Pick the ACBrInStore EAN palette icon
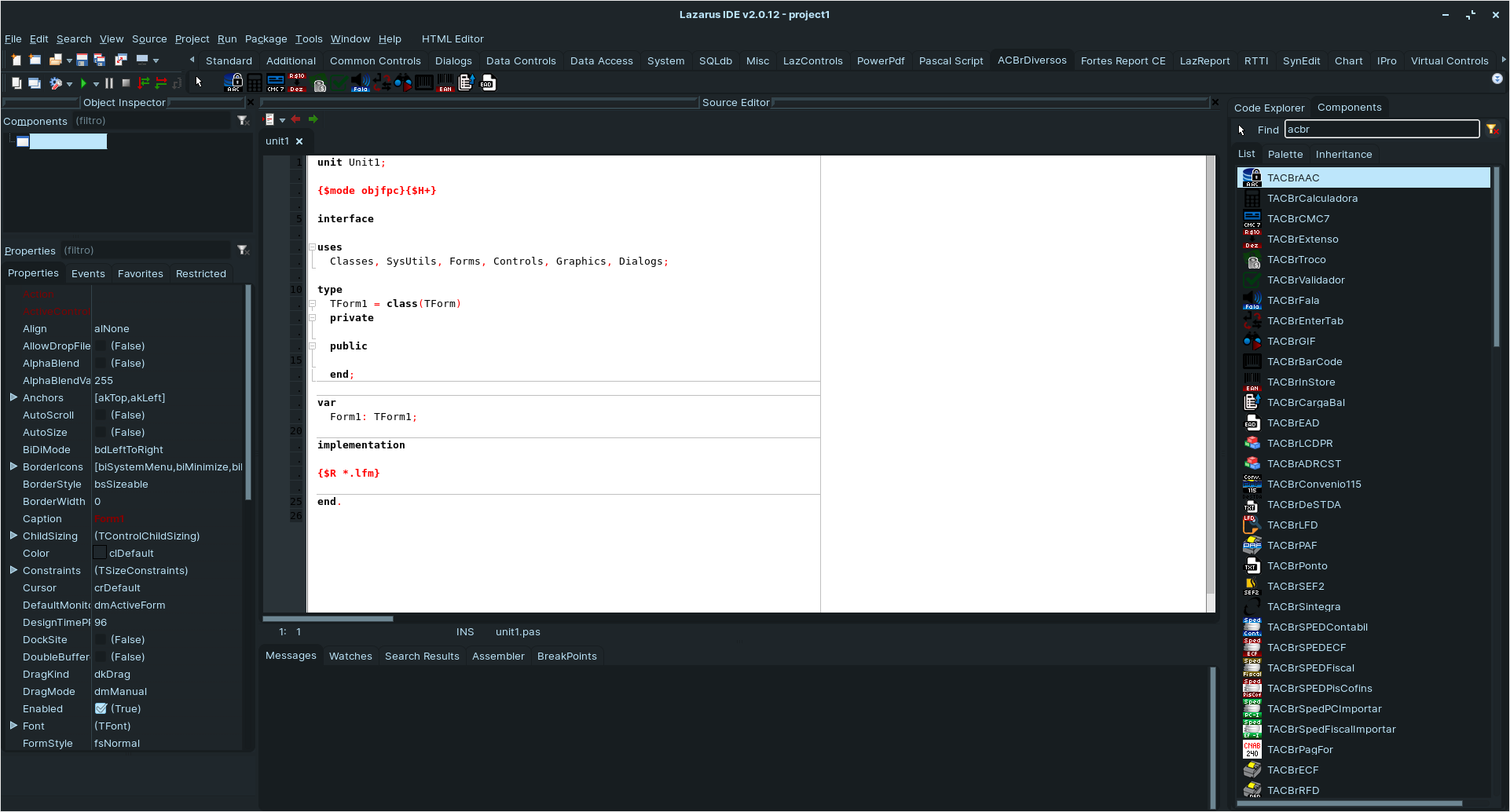The width and height of the screenshot is (1510, 812). pos(445,82)
